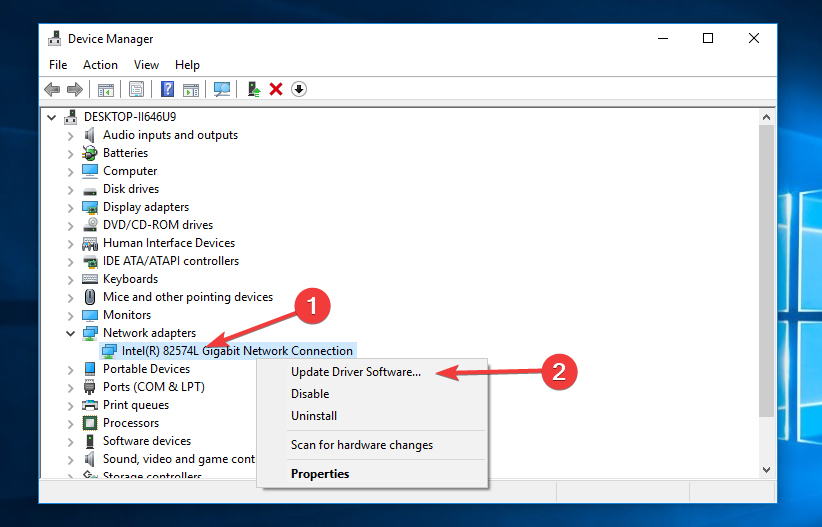Select the DVD/CD-ROM drives disc icon
The width and height of the screenshot is (822, 527).
pos(90,224)
